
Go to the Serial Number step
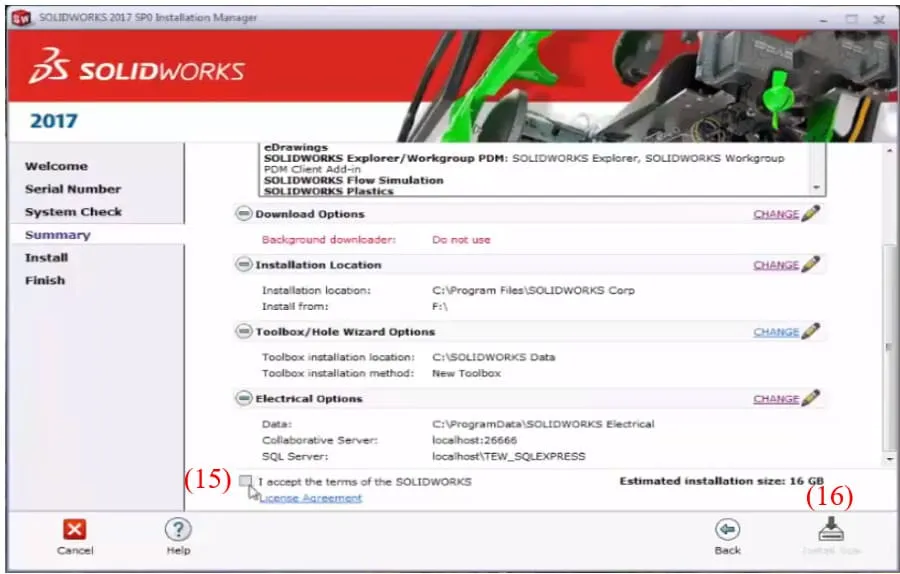tap(73, 189)
